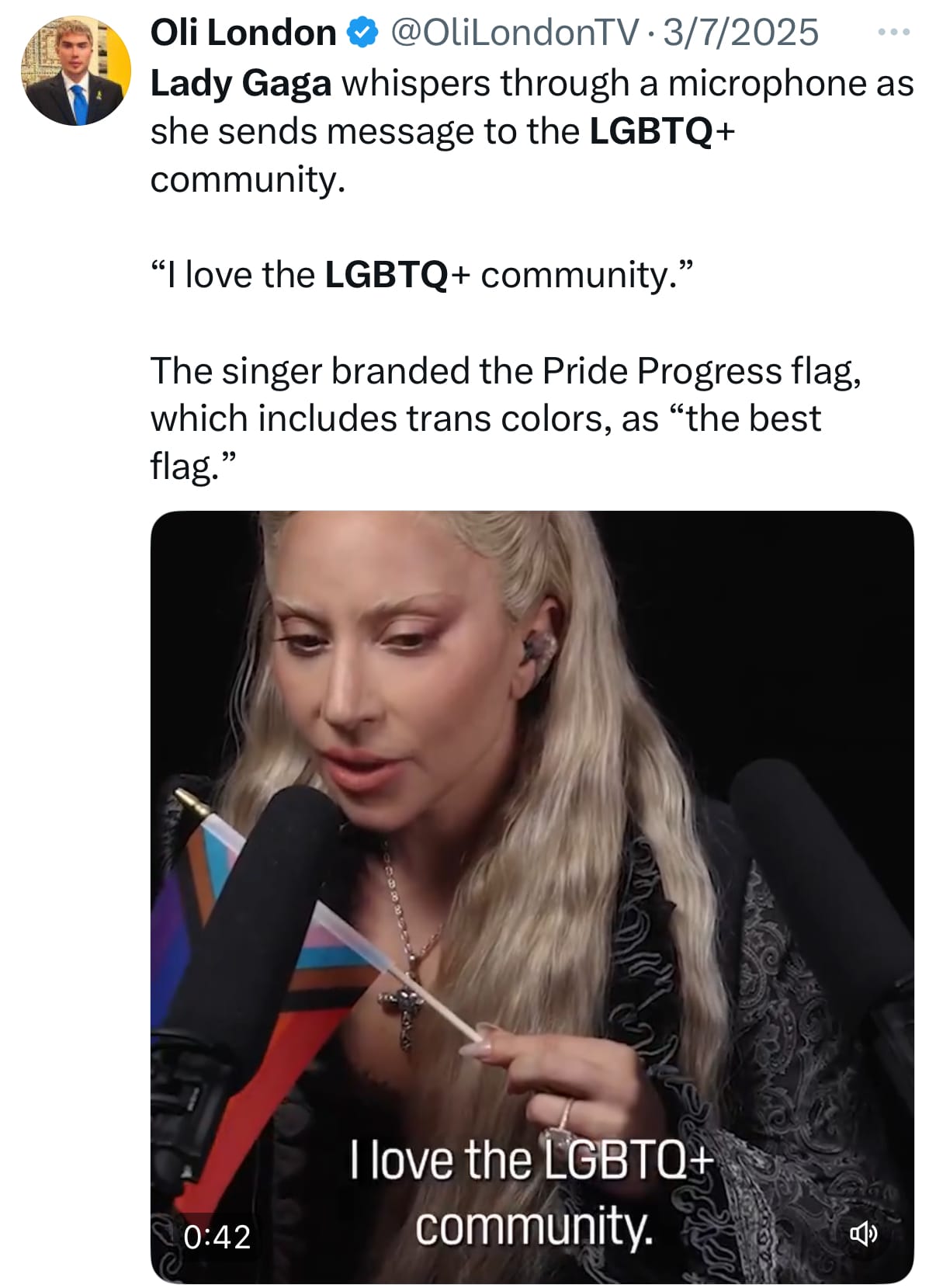
Task: Click the phrase "the best flag" text
Action: pos(485,443)
